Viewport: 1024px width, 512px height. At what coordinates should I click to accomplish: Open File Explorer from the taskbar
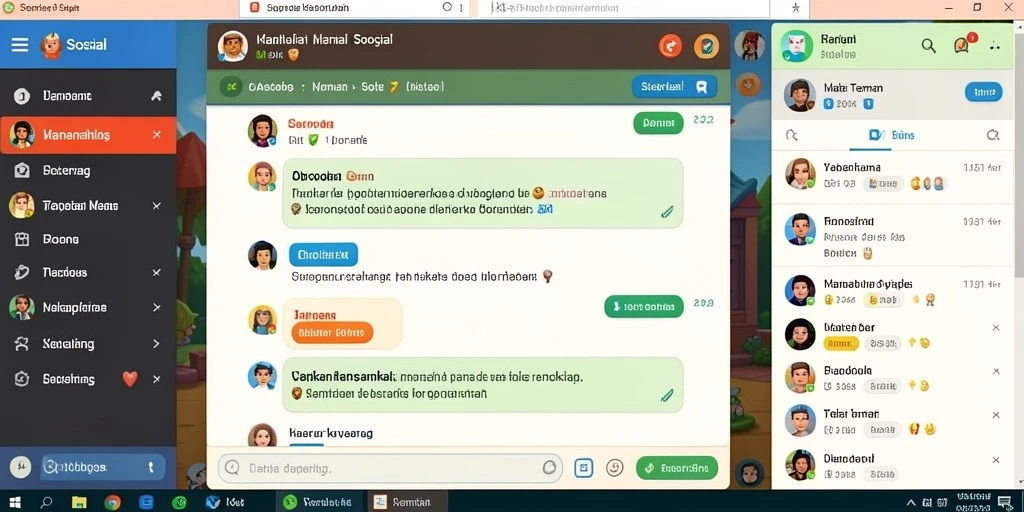pos(79,502)
